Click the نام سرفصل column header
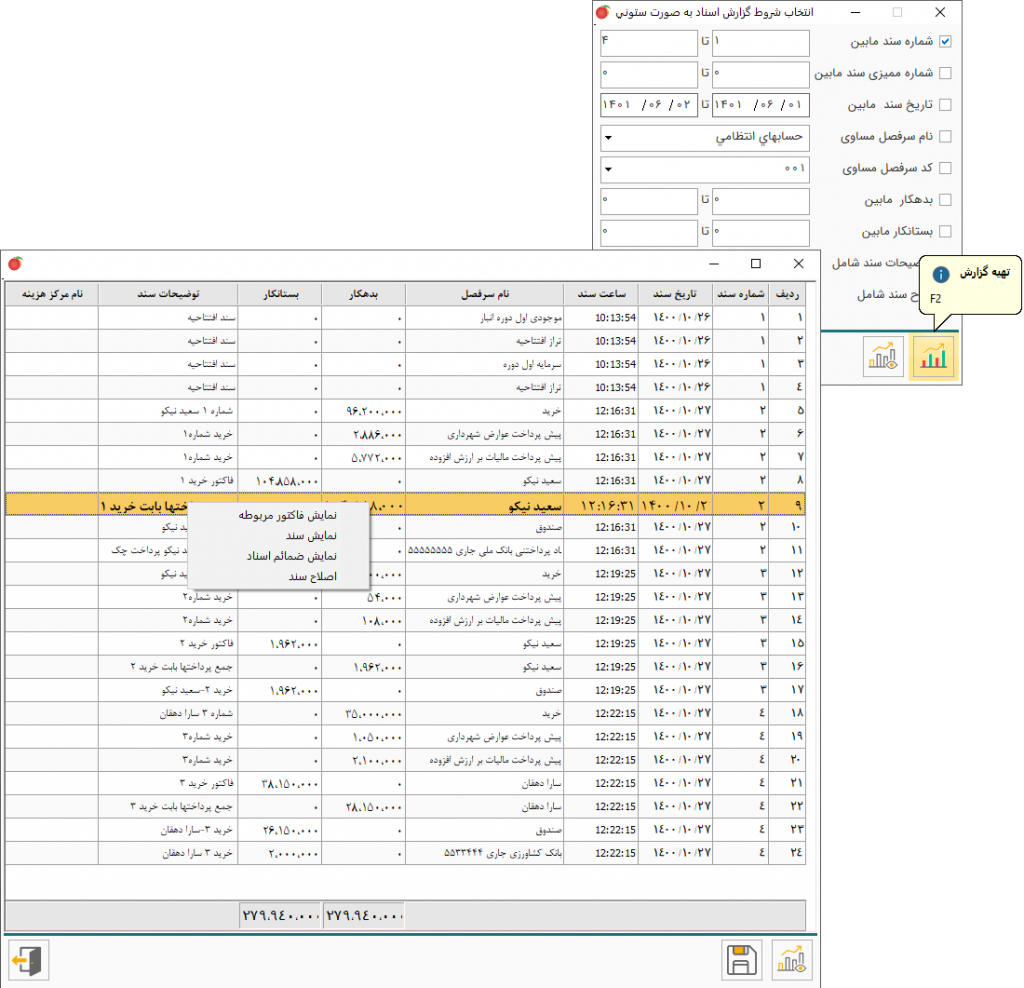This screenshot has height=988, width=1024. click(x=484, y=294)
